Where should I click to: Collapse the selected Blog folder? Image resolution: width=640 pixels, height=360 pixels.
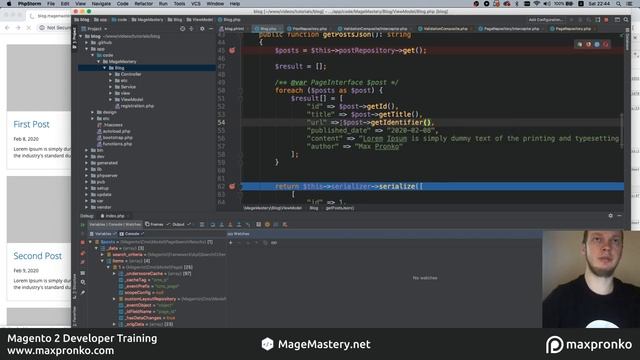(x=104, y=68)
